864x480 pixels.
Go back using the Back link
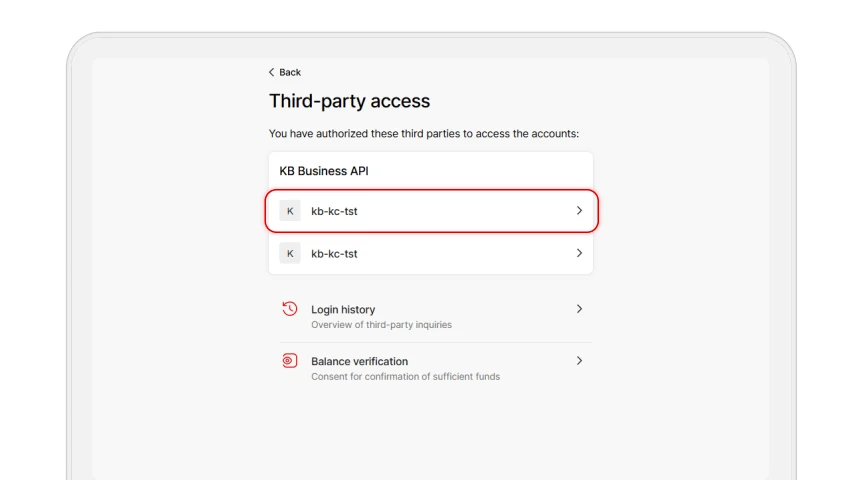click(x=285, y=72)
